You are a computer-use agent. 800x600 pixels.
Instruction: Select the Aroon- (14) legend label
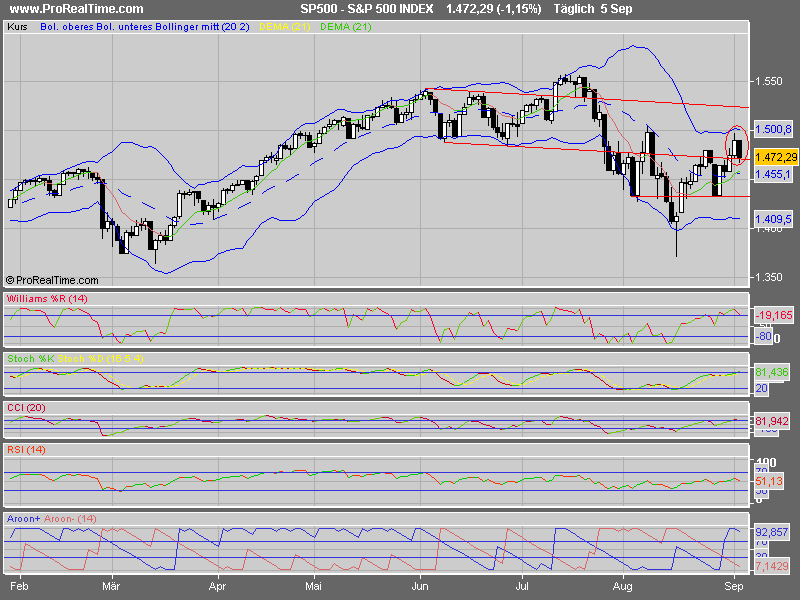point(70,518)
